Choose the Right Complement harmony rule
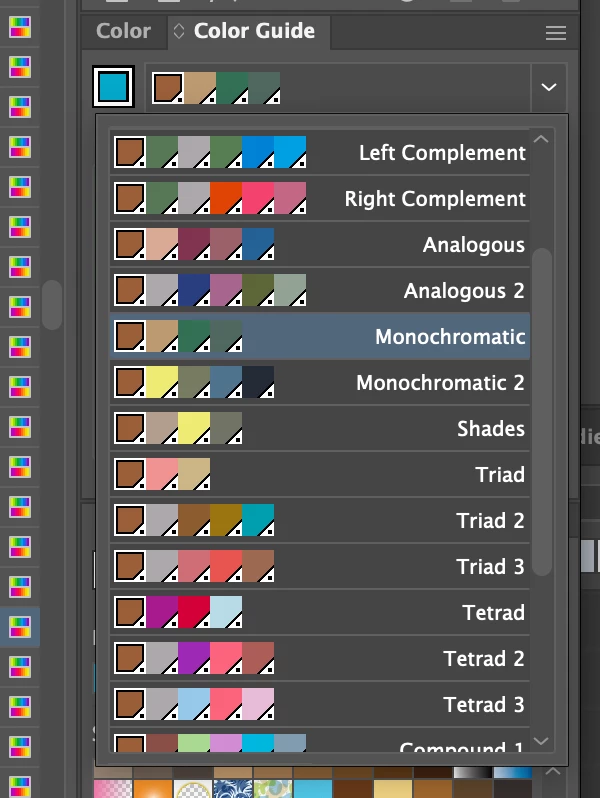This screenshot has height=798, width=600. click(x=320, y=198)
